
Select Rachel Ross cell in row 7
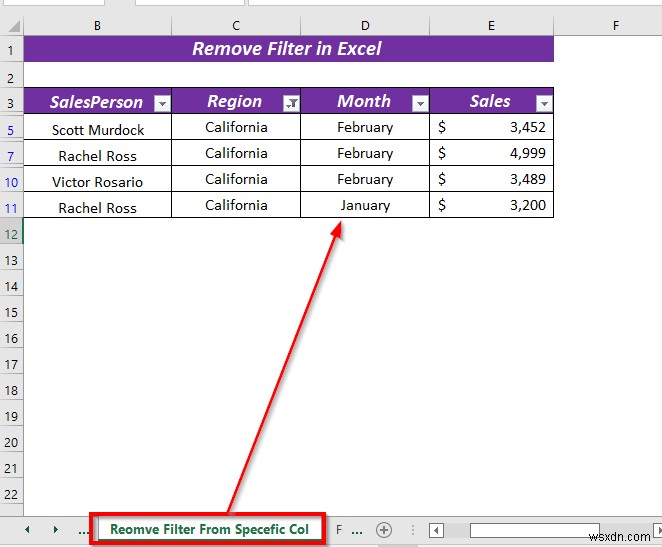coord(98,153)
